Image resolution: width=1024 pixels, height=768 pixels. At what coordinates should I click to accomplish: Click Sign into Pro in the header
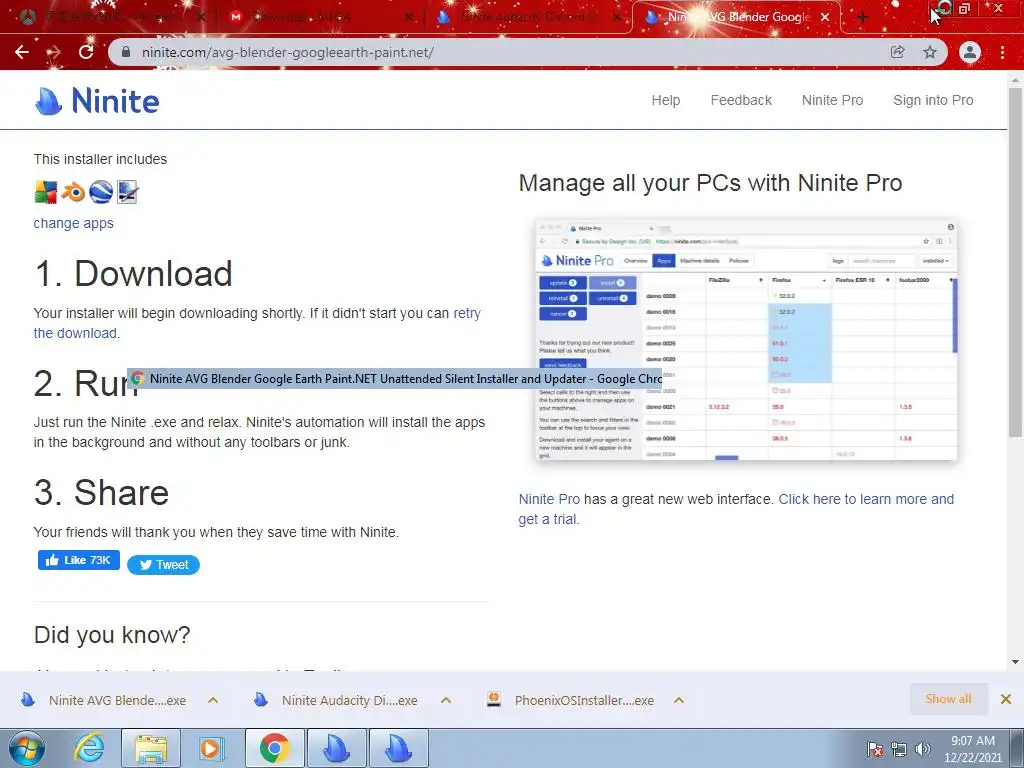(x=933, y=100)
